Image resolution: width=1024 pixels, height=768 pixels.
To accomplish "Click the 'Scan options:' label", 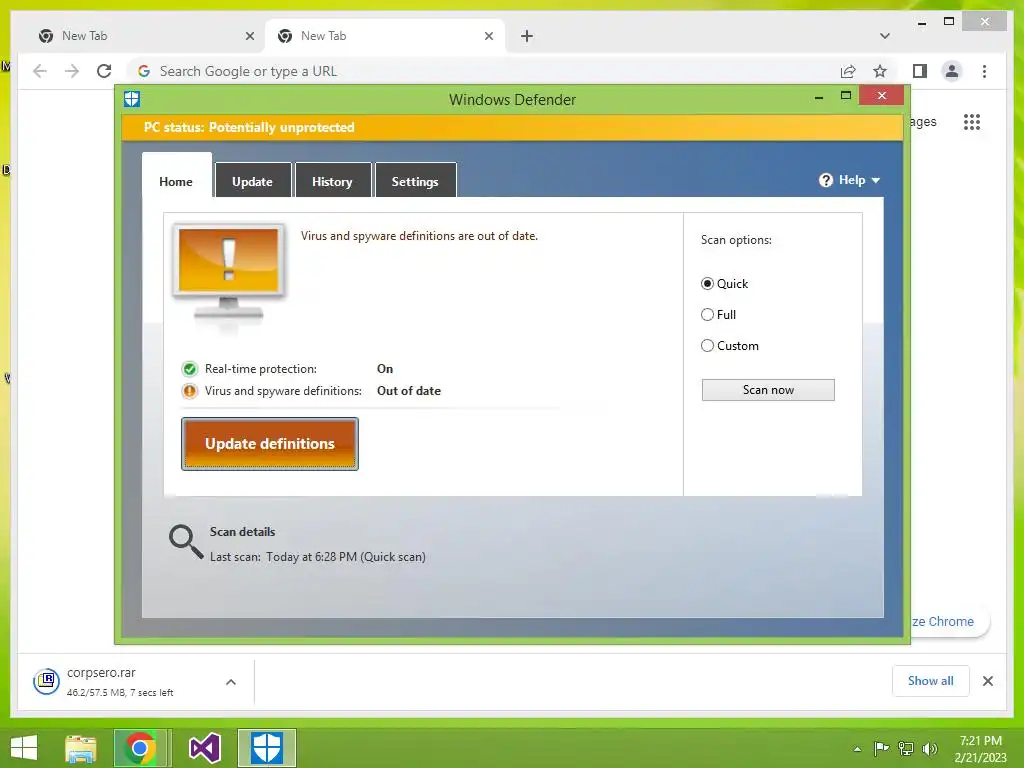I will click(x=736, y=240).
